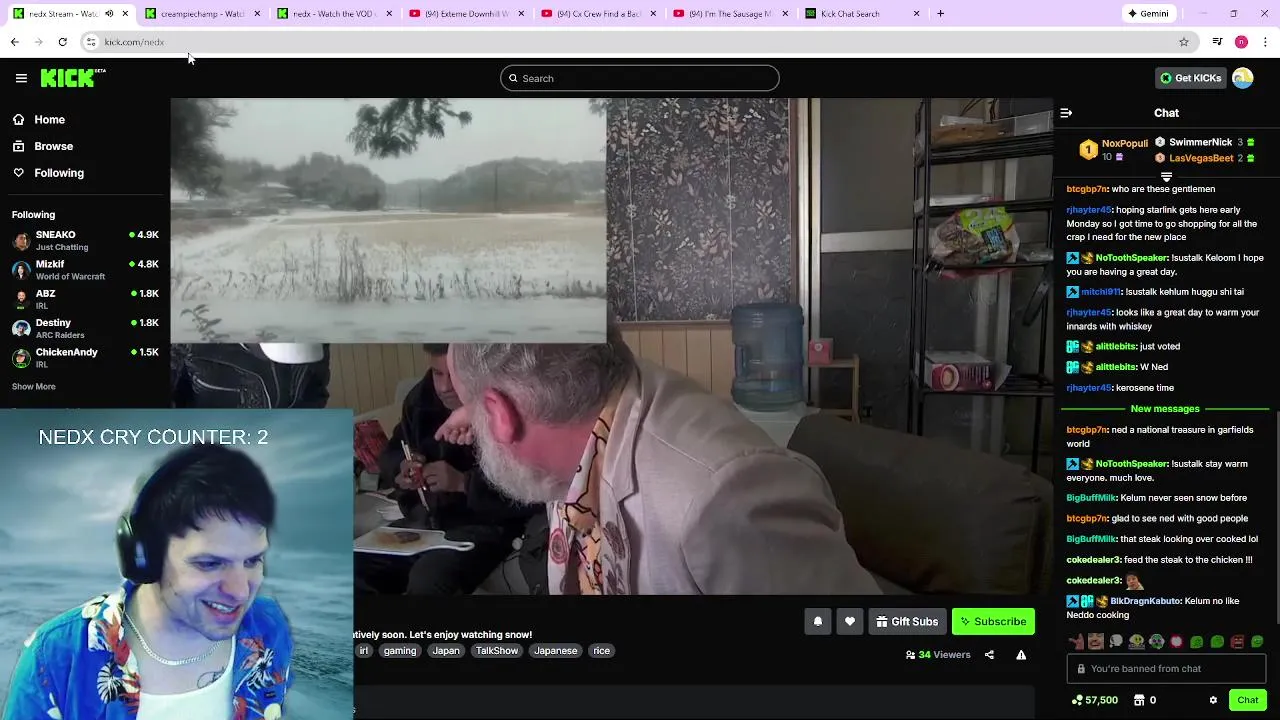Switch to Extreme Downhill YouTube tab
This screenshot has height=720, width=1280.
pyautogui.click(x=466, y=14)
